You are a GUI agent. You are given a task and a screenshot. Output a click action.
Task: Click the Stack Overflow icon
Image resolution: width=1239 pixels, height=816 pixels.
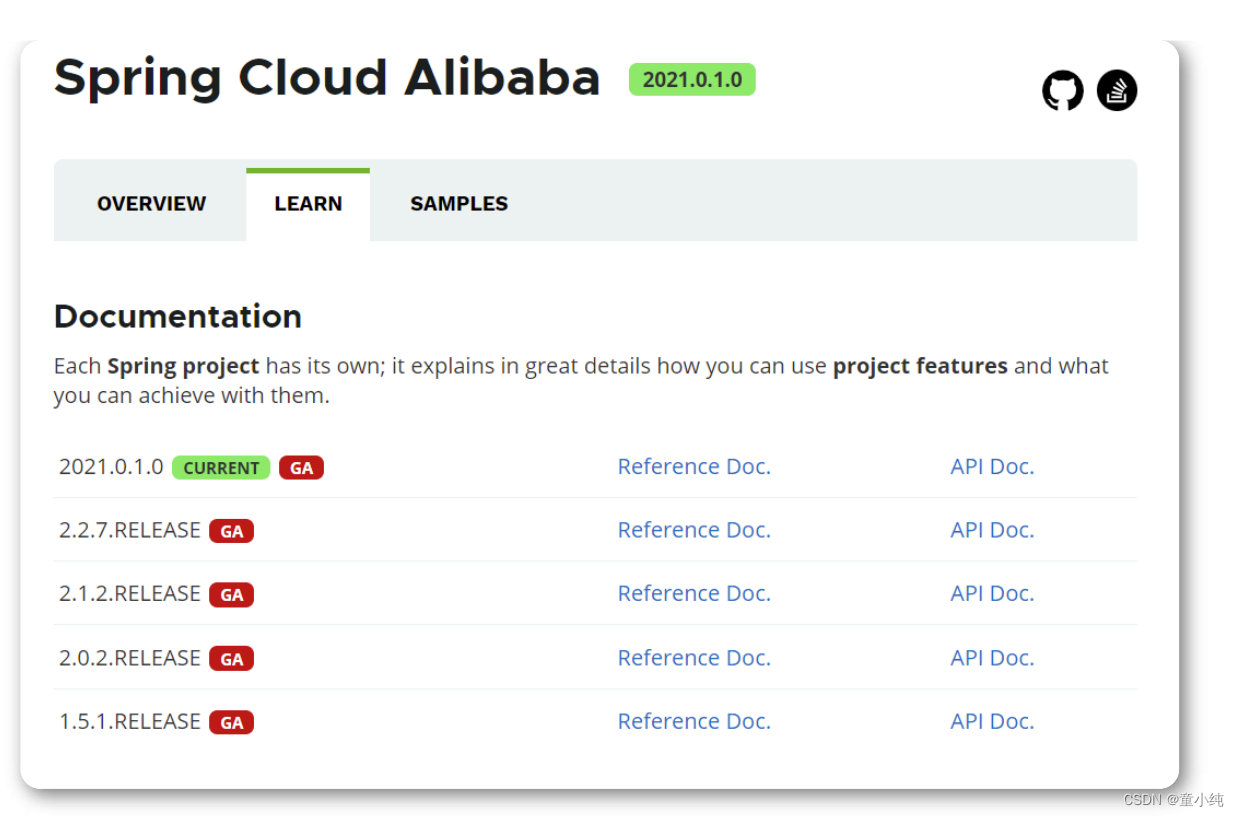(x=1117, y=91)
